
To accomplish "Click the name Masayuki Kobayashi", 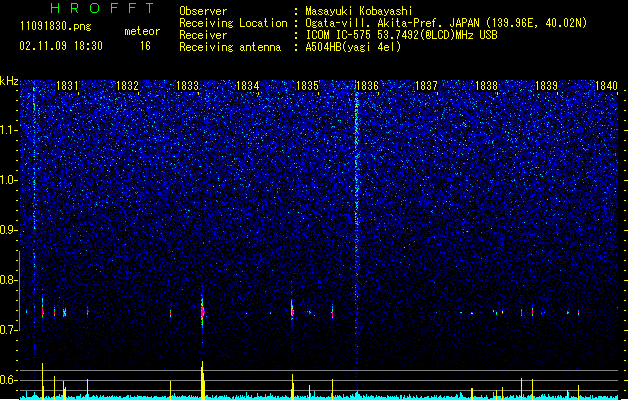I will click(x=358, y=11).
